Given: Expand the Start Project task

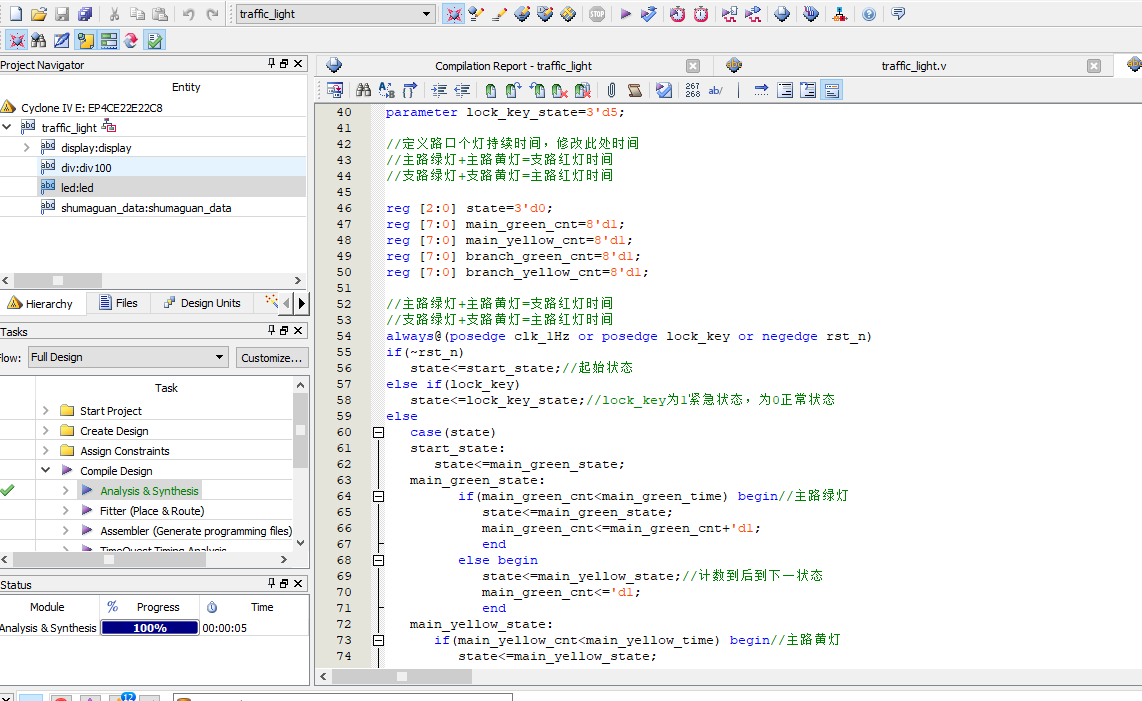Looking at the screenshot, I should point(46,411).
